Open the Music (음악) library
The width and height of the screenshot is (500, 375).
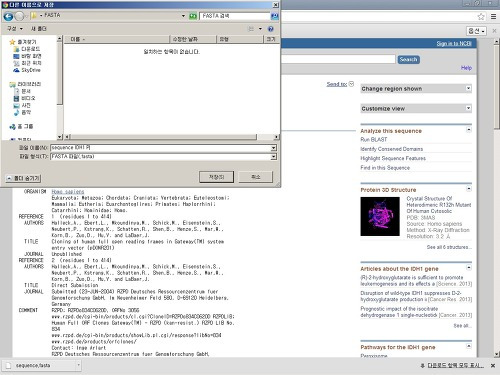22,112
